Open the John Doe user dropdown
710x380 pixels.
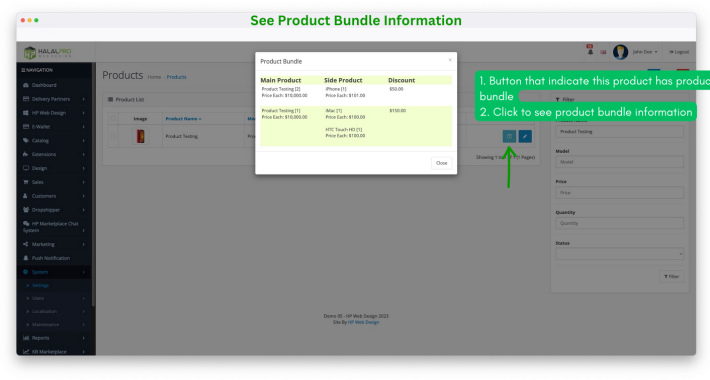tap(645, 52)
